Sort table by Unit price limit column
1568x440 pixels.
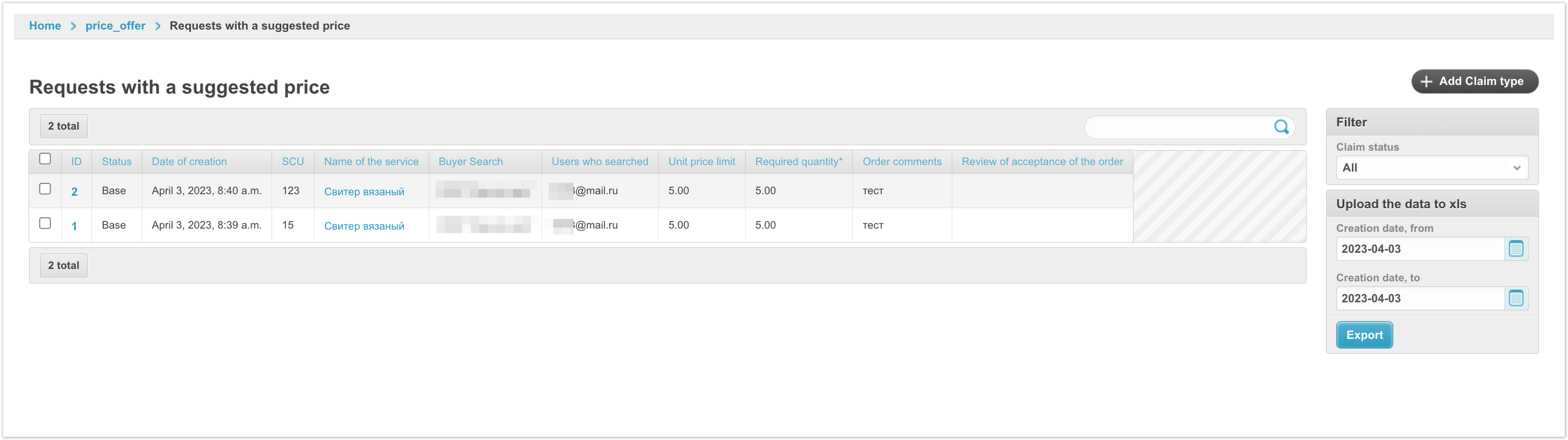coord(701,162)
